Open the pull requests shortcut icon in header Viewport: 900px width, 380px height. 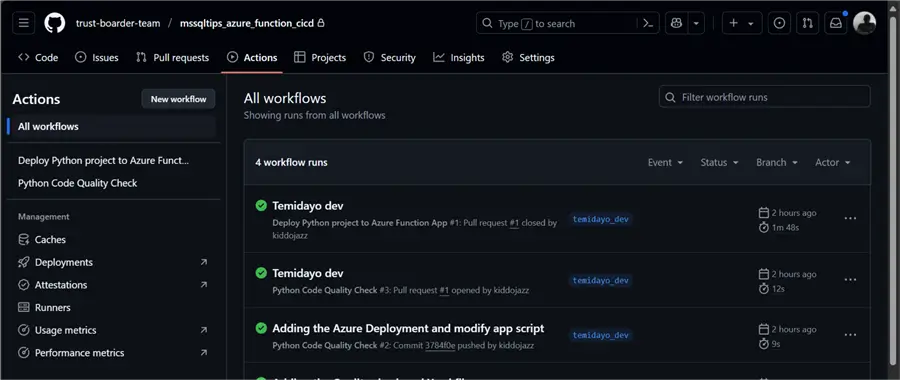(x=808, y=24)
